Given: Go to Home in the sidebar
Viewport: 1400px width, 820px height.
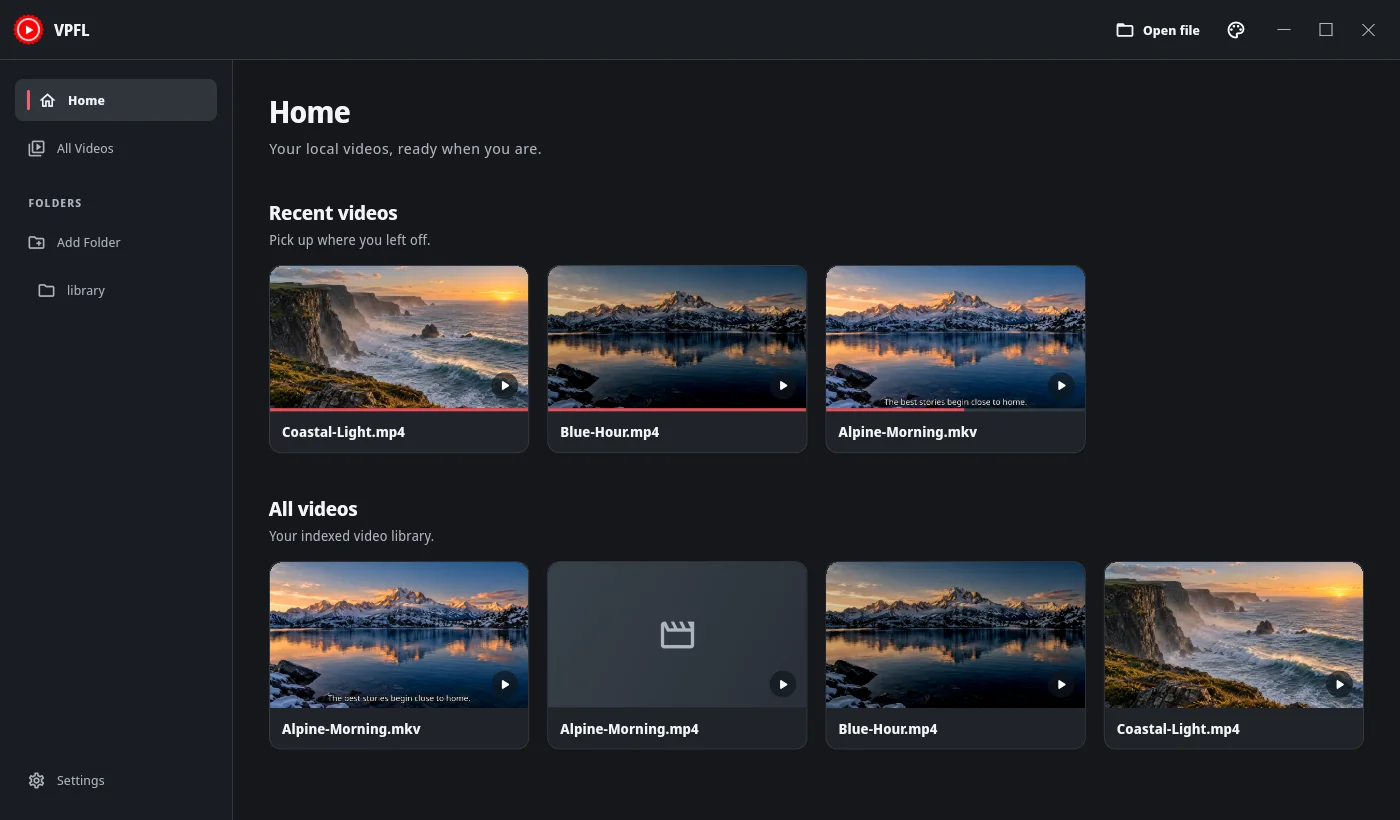Looking at the screenshot, I should 116,100.
